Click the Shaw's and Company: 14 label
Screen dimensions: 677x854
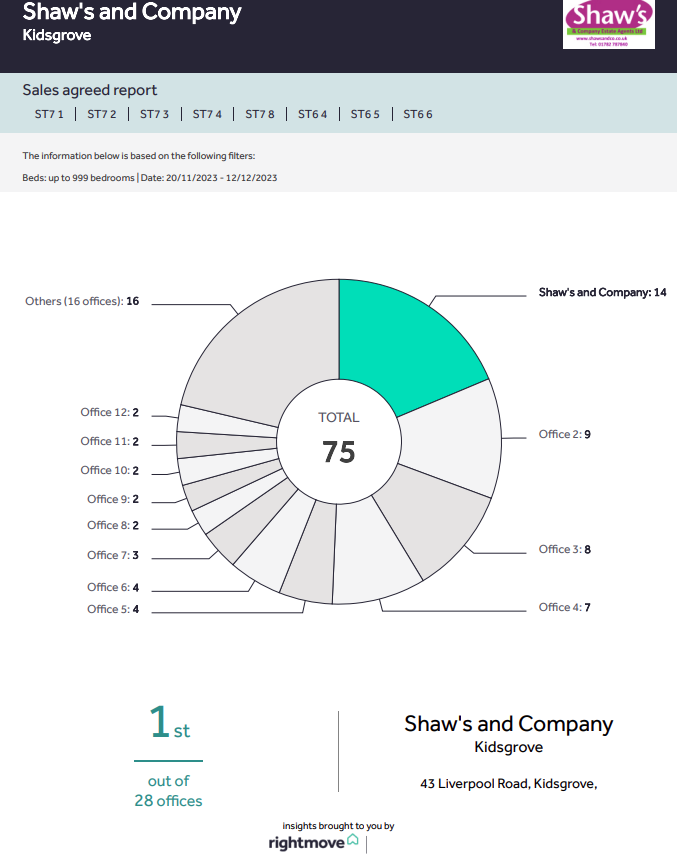602,292
